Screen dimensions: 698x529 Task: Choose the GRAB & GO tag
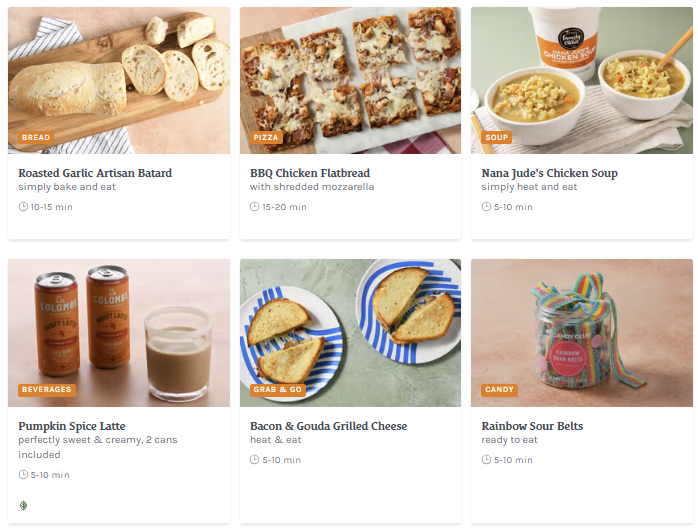(x=278, y=390)
